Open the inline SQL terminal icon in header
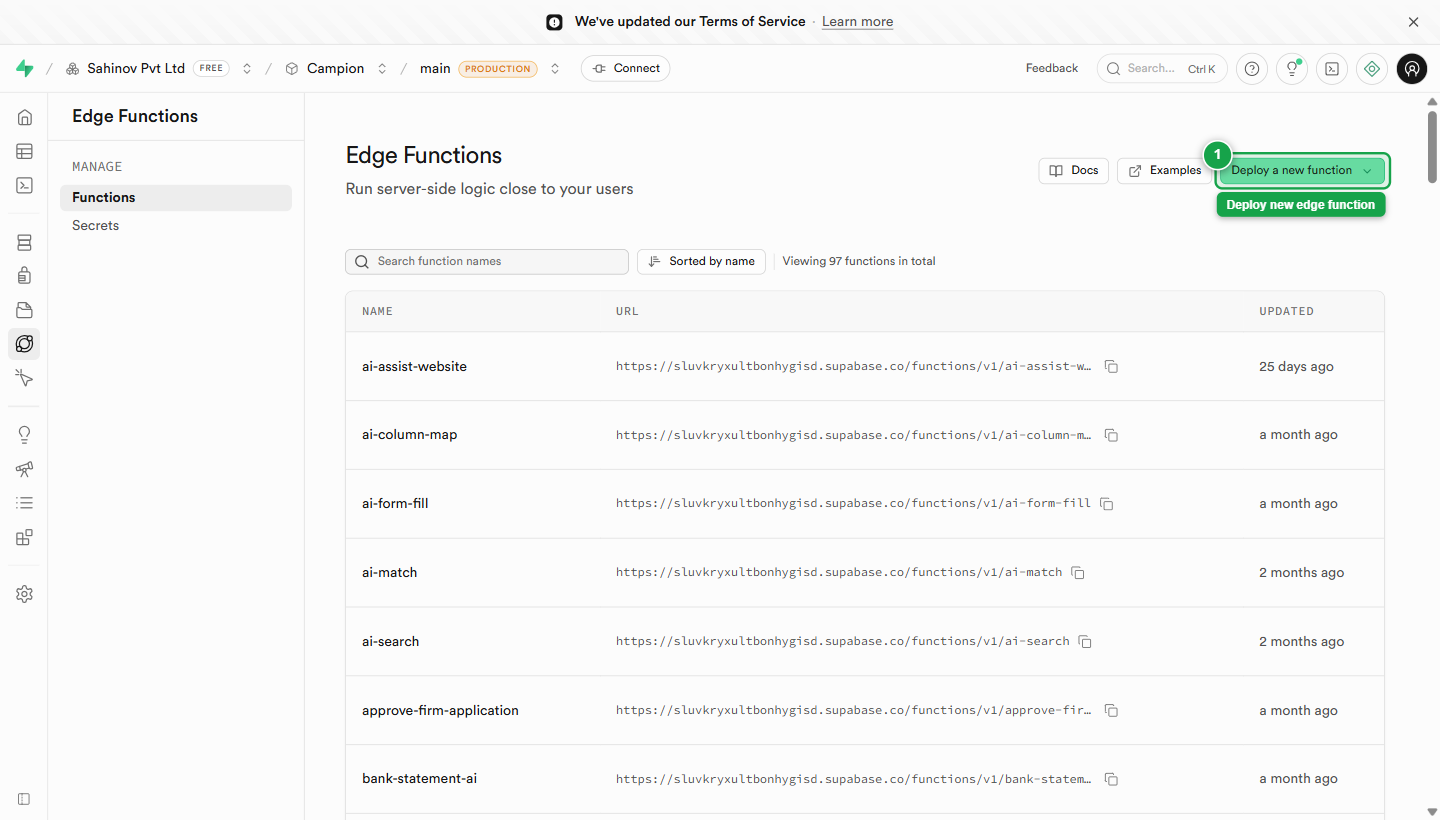The image size is (1440, 820). click(1332, 69)
